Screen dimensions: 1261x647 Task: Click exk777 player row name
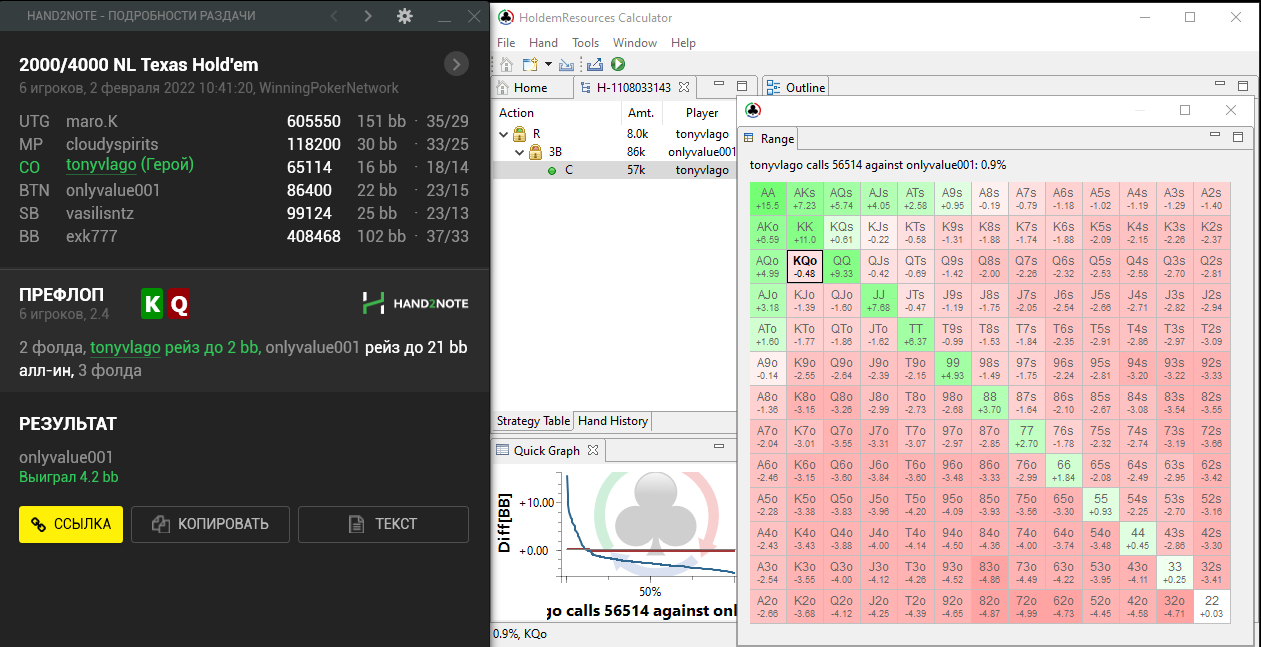tap(91, 237)
